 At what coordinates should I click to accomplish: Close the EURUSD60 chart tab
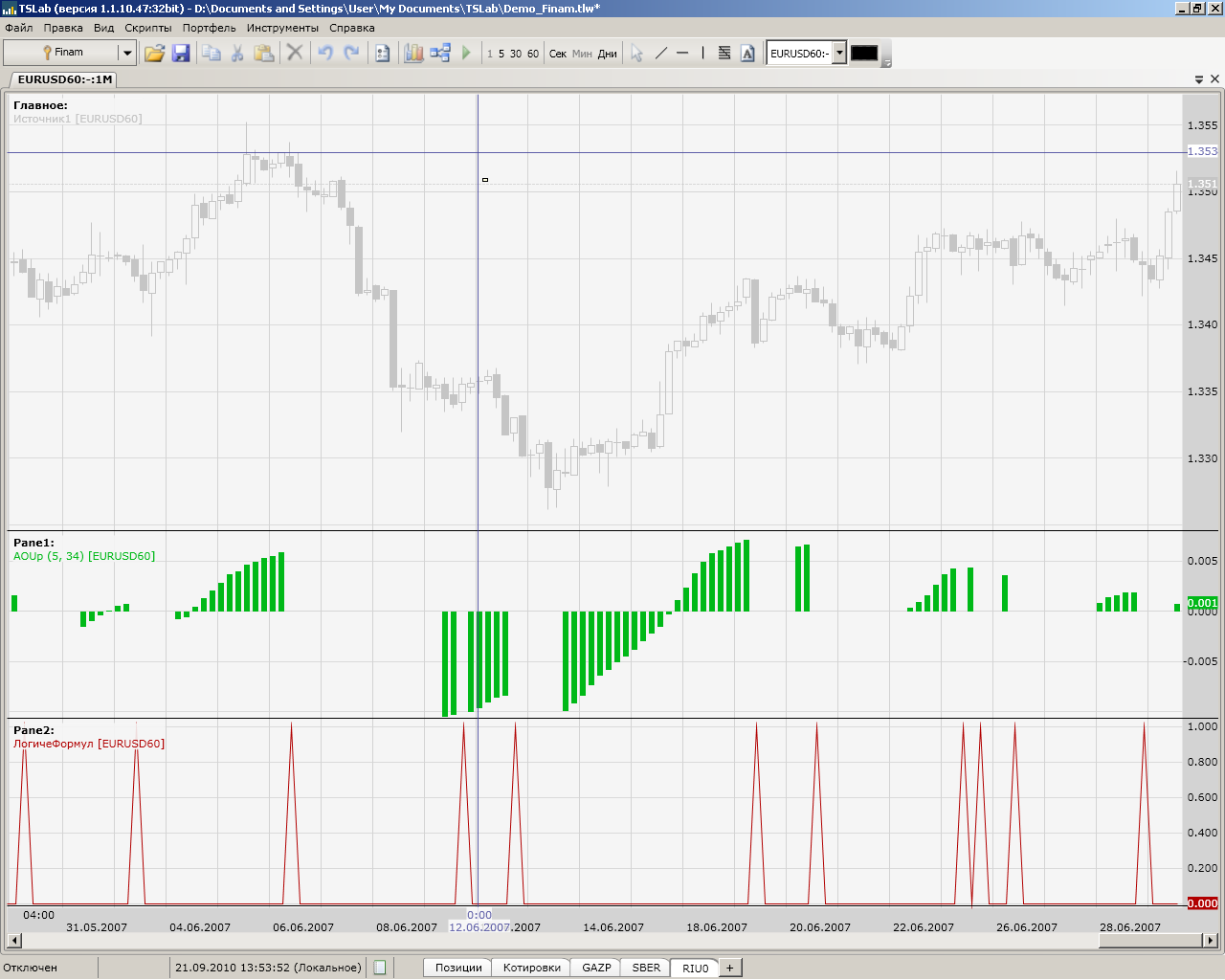[1214, 79]
